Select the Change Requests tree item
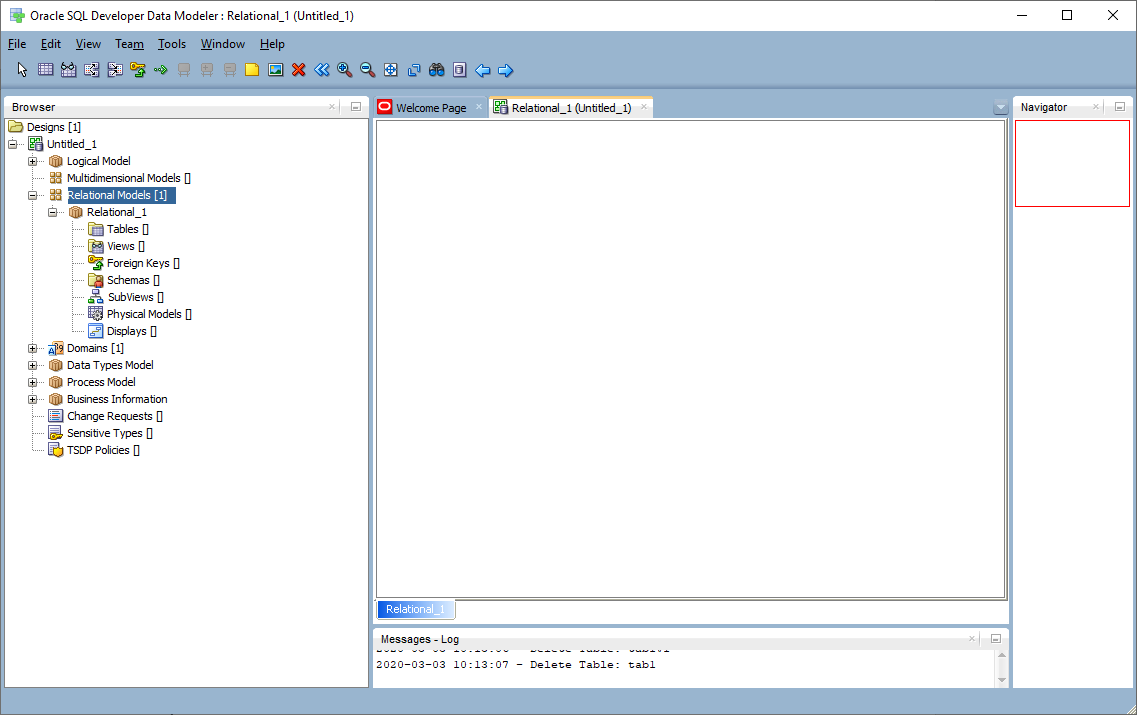The height and width of the screenshot is (715, 1137). pyautogui.click(x=115, y=416)
